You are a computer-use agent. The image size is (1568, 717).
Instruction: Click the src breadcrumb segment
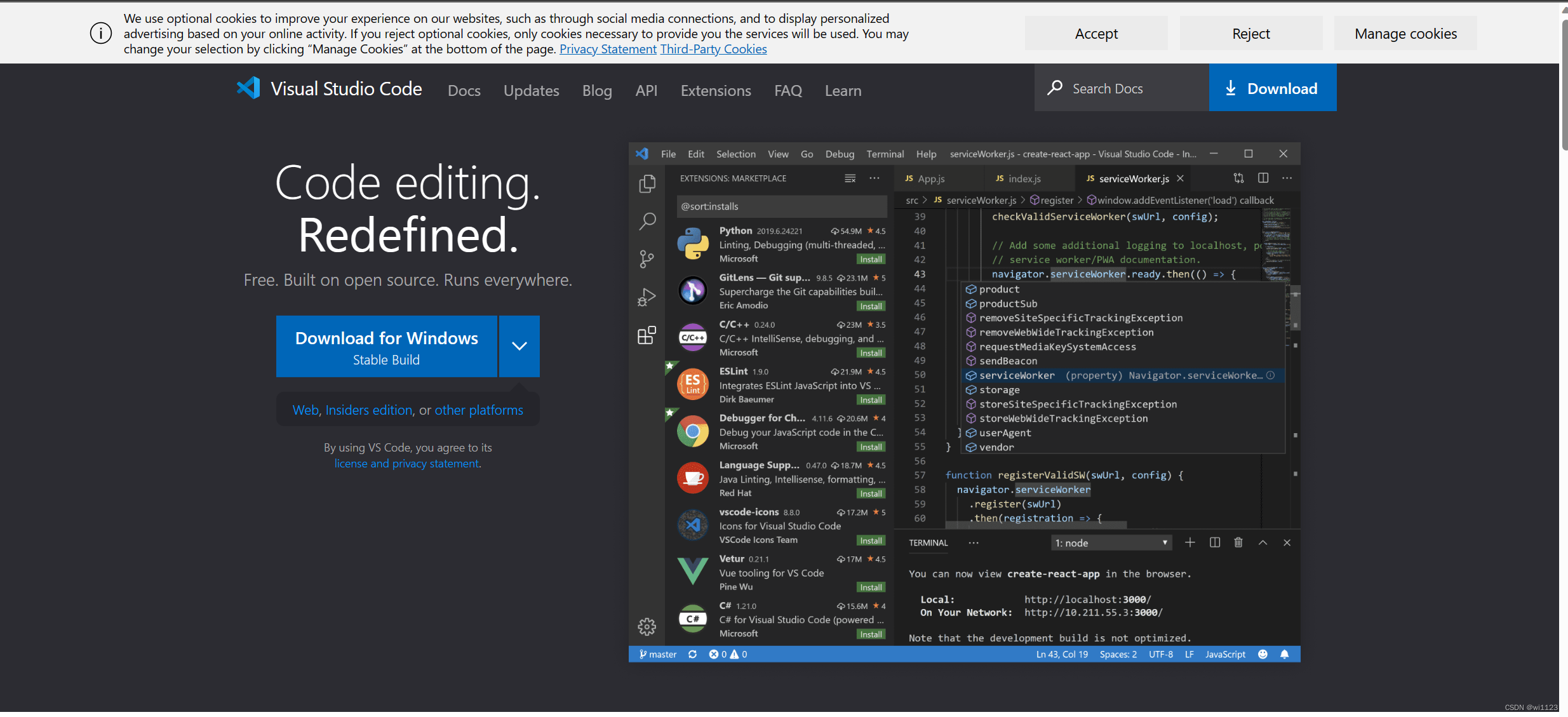[x=912, y=201]
